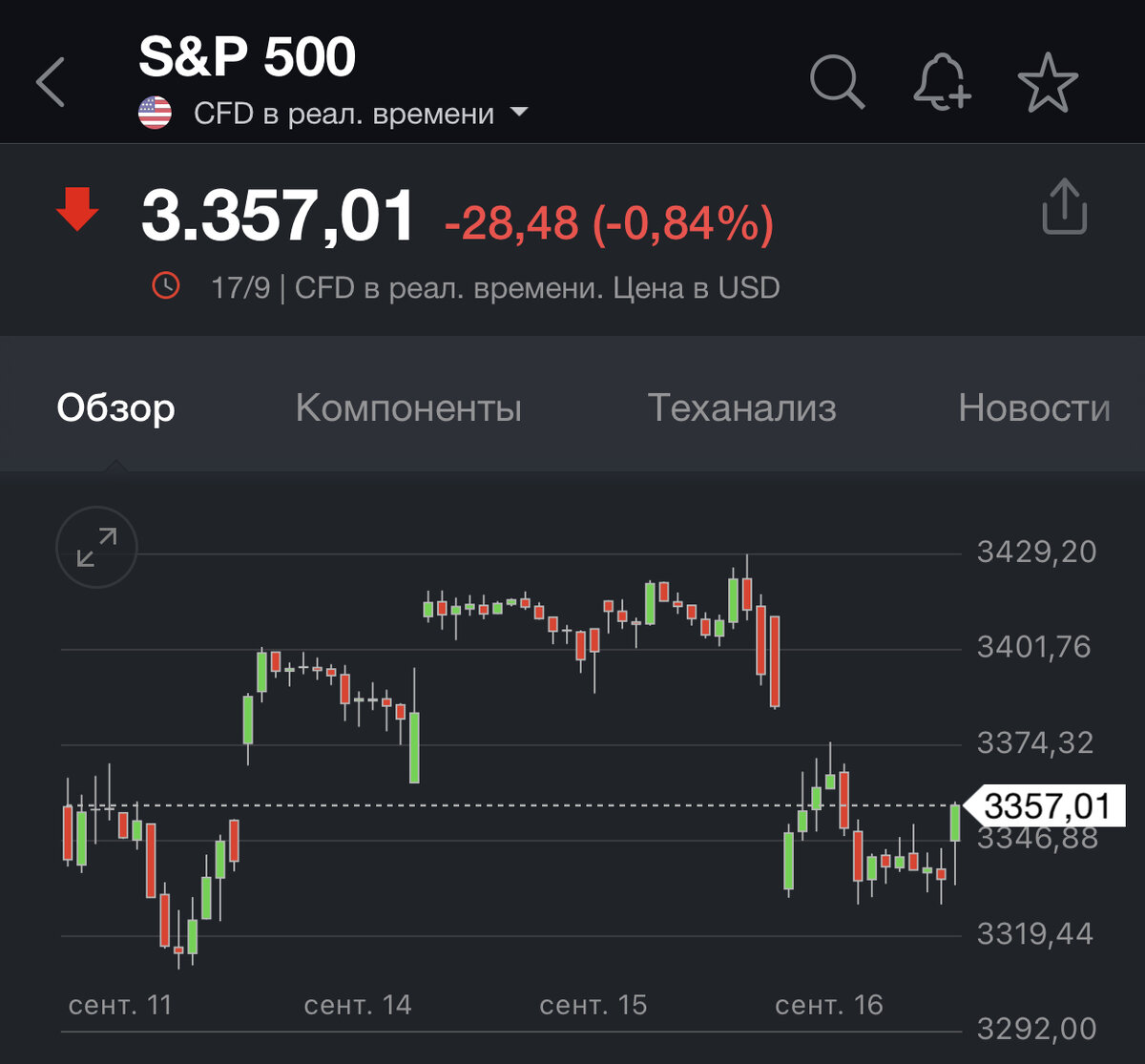The width and height of the screenshot is (1145, 1064).
Task: Tap the 'CFD в реал. времени' selector label
Action: point(343,114)
